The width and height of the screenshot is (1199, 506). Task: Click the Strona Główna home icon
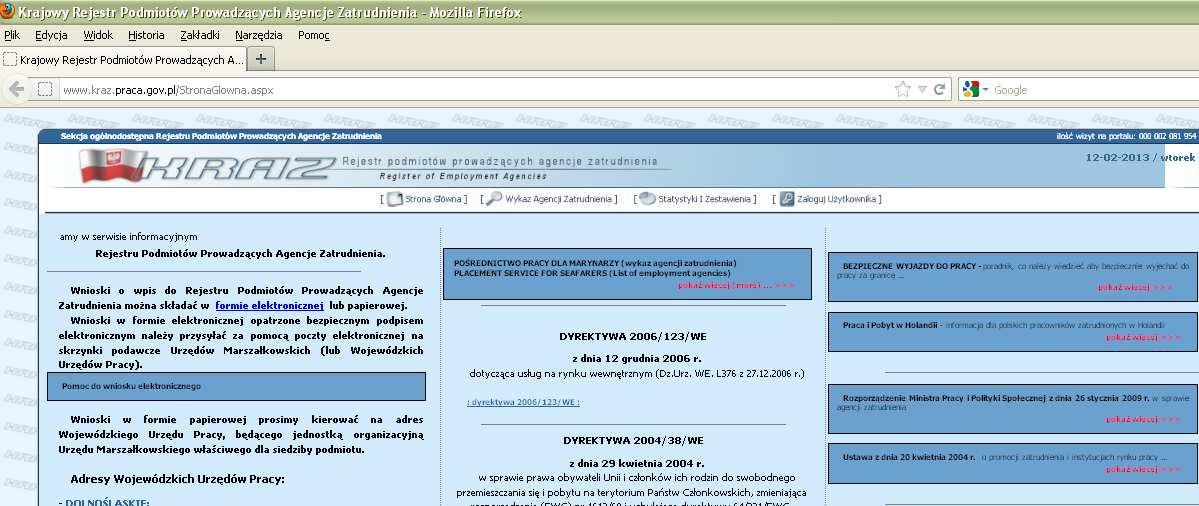click(x=394, y=199)
